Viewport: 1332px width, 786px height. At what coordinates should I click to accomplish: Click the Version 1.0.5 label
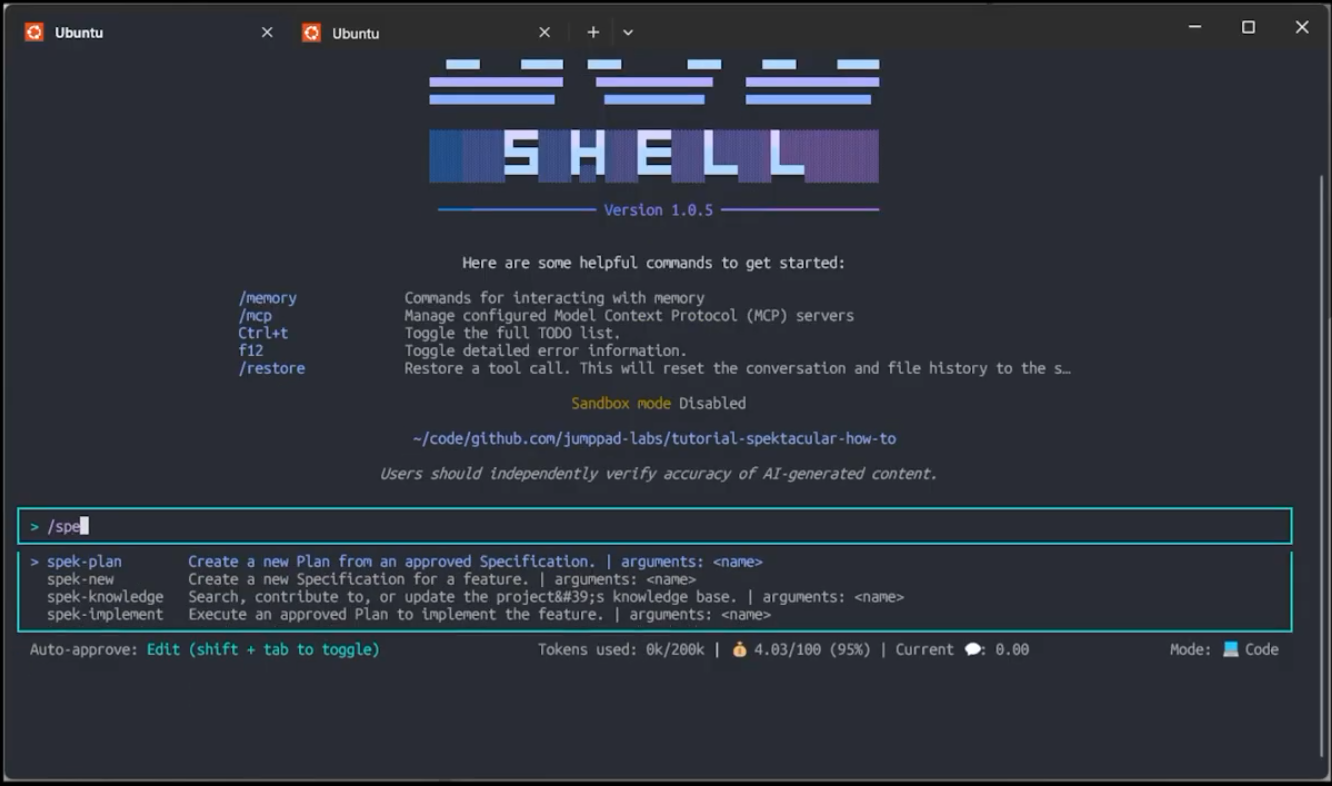coord(659,210)
